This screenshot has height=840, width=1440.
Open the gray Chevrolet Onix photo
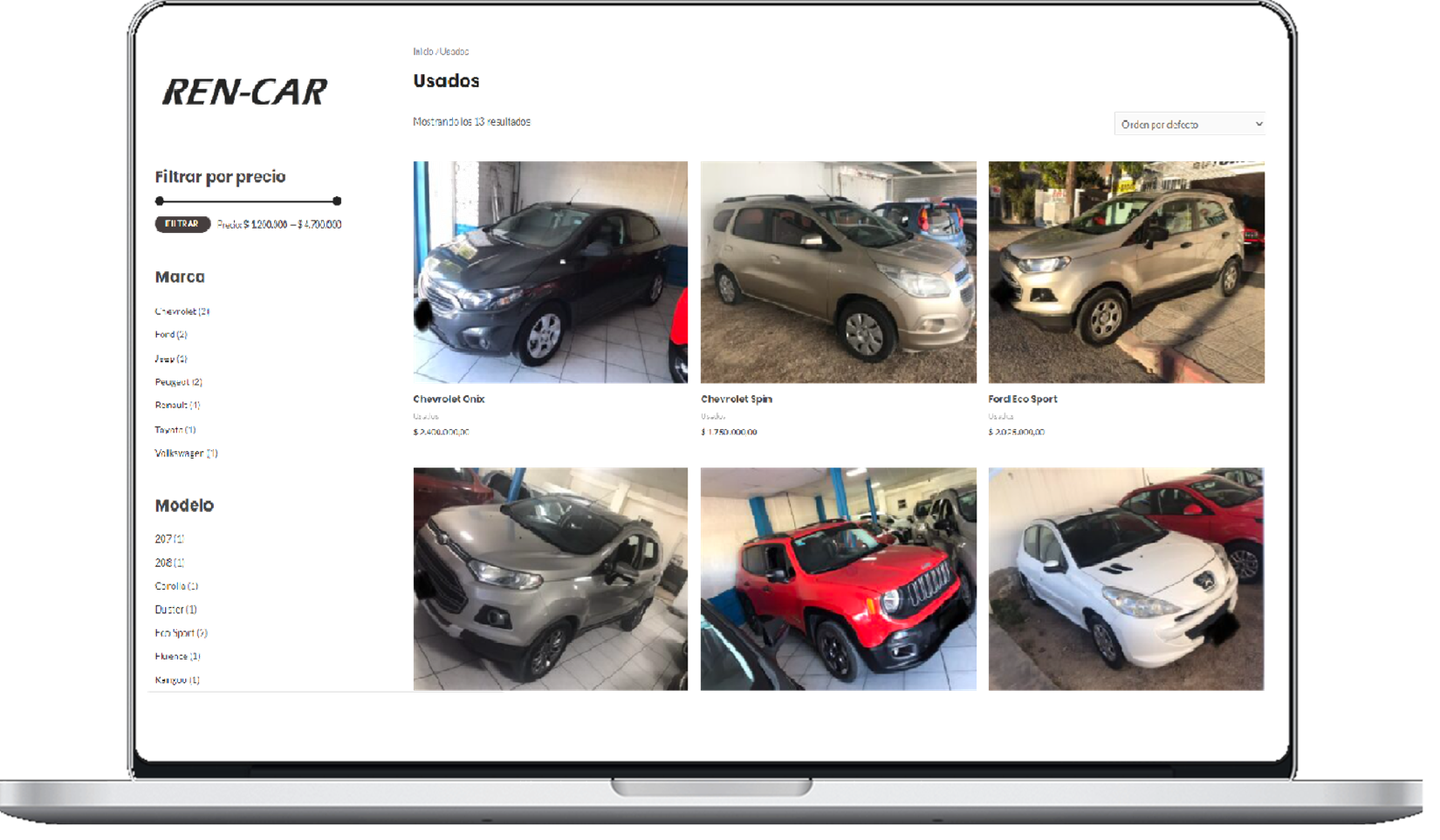coord(550,271)
